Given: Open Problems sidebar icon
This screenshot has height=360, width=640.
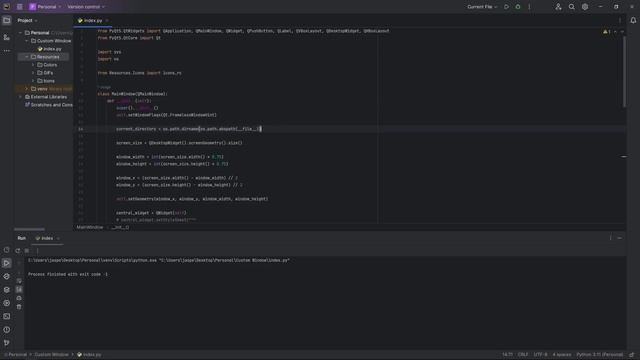Looking at the screenshot, I should pos(7,330).
